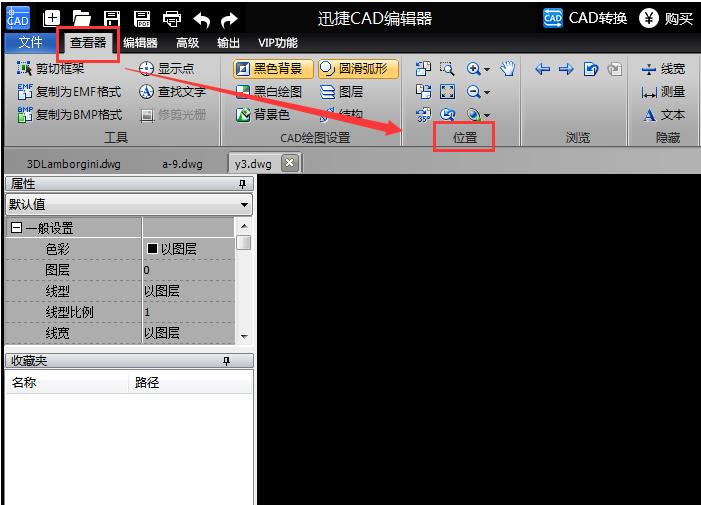
Task: Pin the 属性 properties panel
Action: [x=242, y=184]
